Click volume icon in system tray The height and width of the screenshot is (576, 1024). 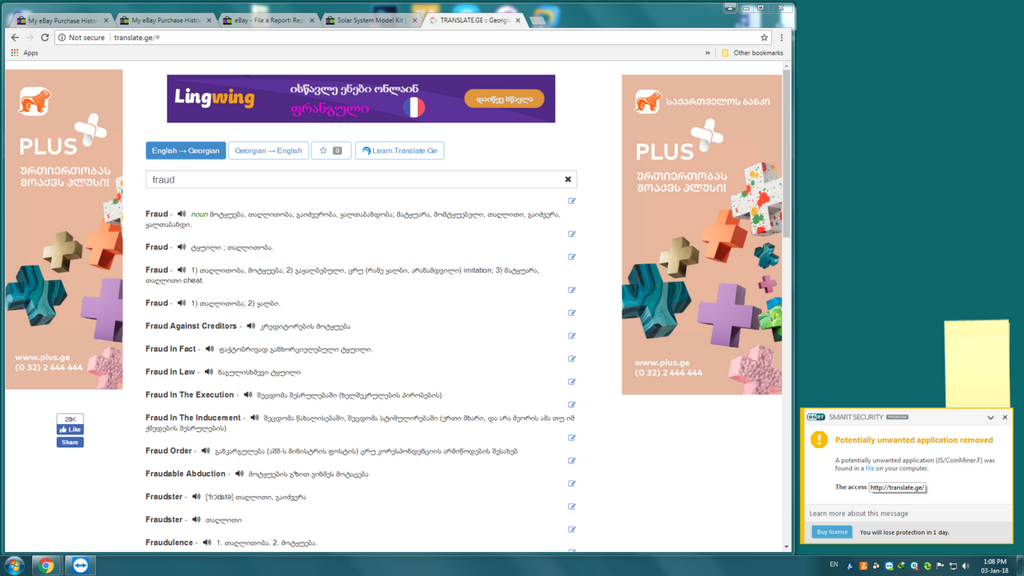pos(966,566)
